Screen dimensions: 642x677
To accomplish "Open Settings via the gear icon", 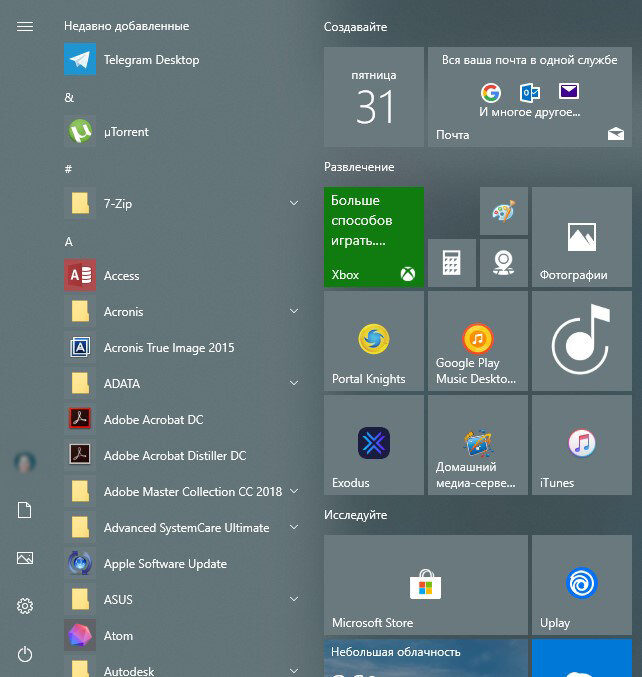I will (x=25, y=606).
